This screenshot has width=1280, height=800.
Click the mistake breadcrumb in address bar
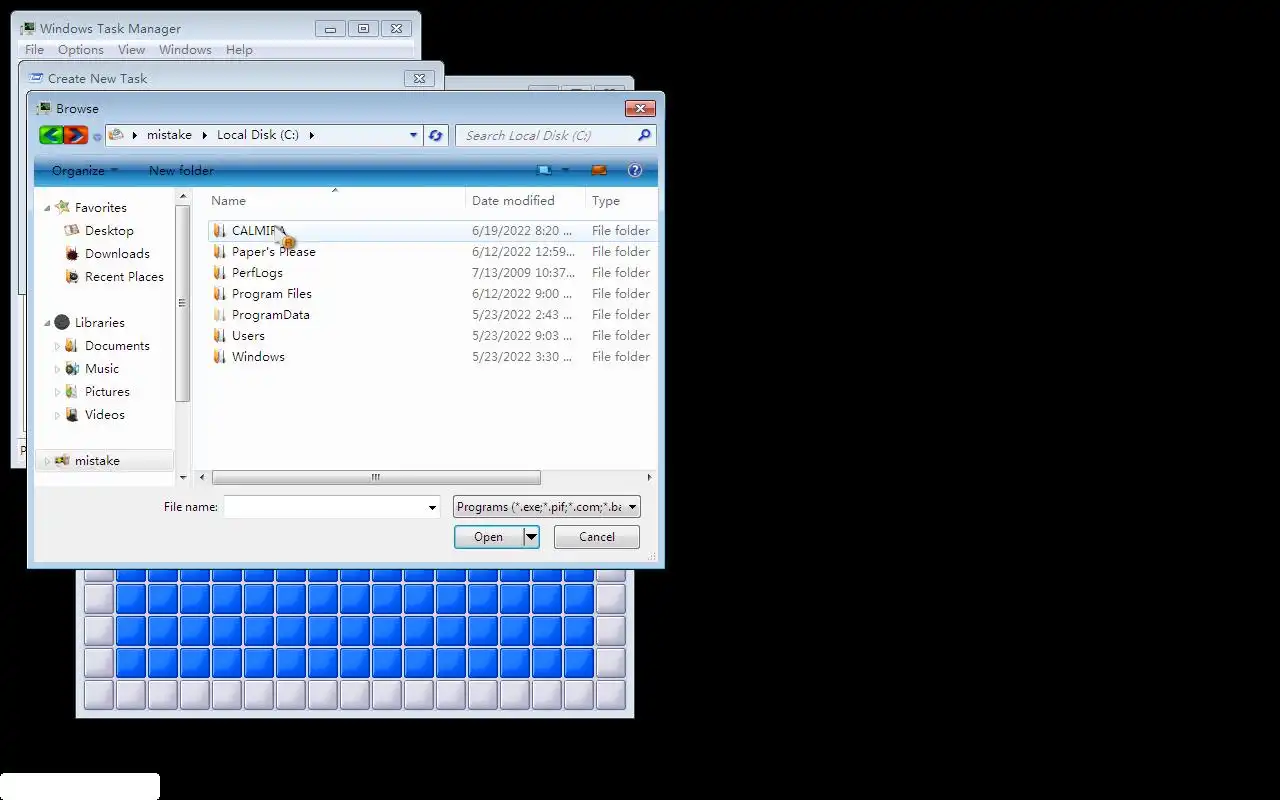coord(169,135)
